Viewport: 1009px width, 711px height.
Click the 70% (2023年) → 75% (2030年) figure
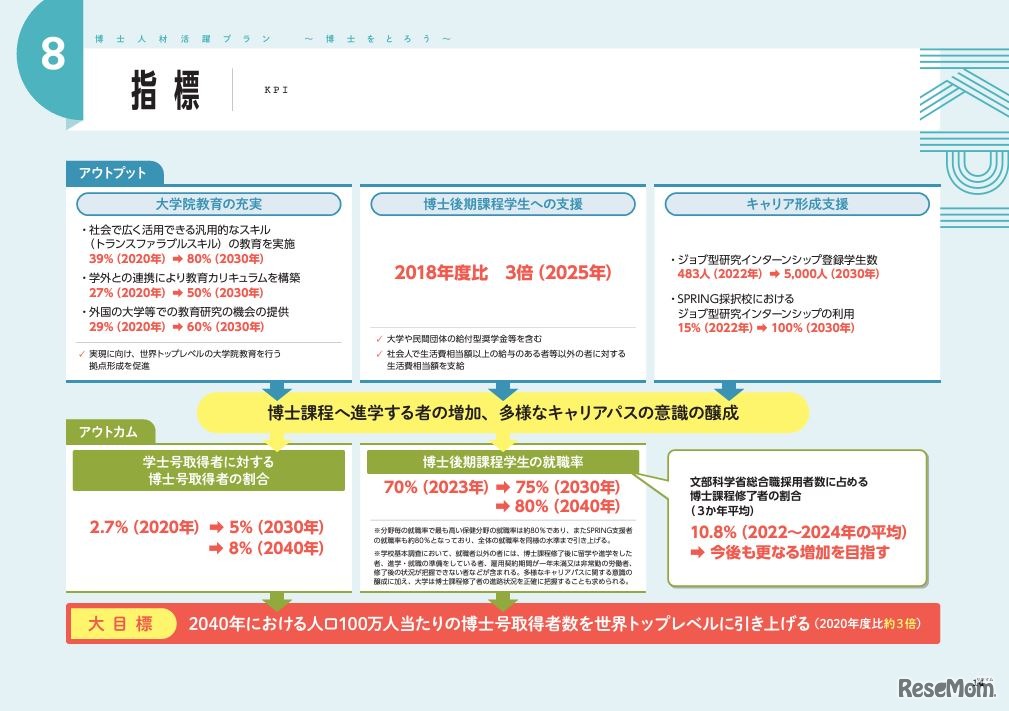point(502,488)
